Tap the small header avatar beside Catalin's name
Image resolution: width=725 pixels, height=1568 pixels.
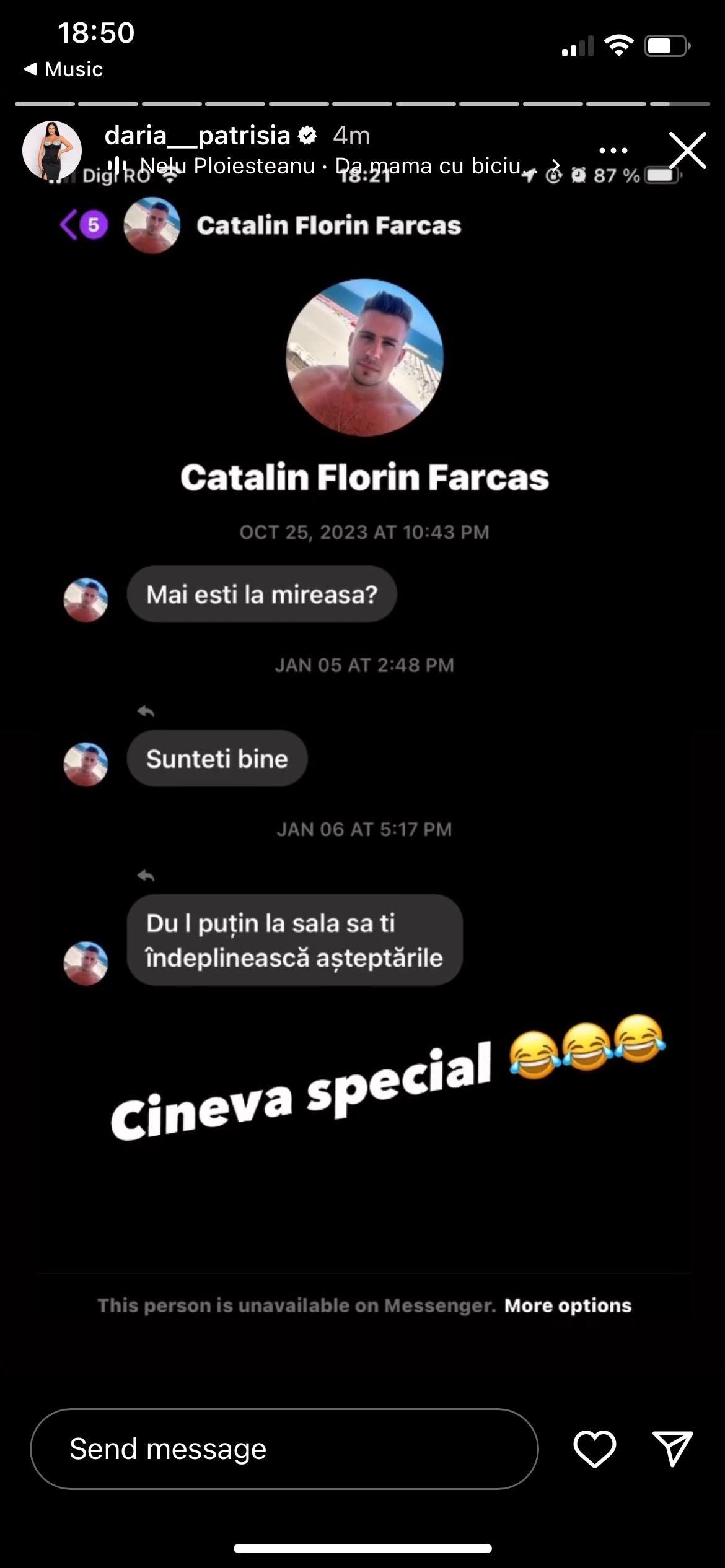152,225
